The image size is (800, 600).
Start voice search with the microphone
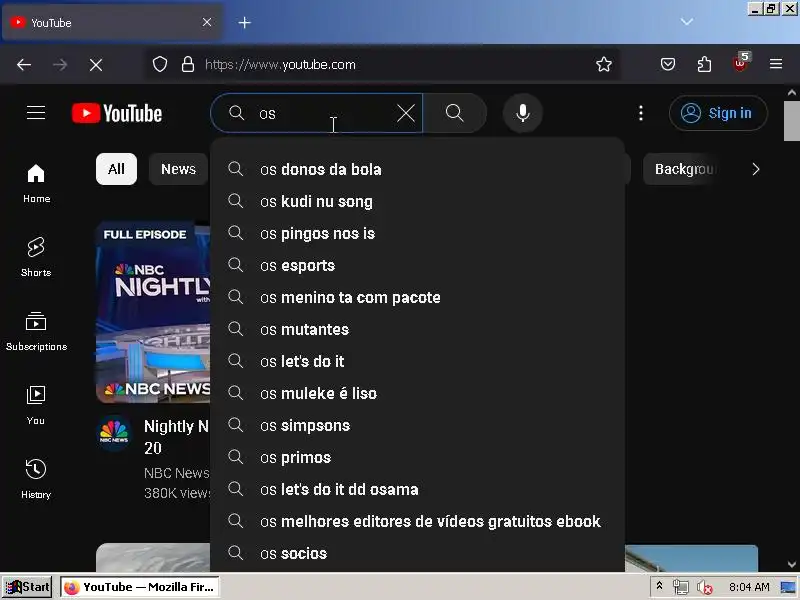[x=523, y=113]
